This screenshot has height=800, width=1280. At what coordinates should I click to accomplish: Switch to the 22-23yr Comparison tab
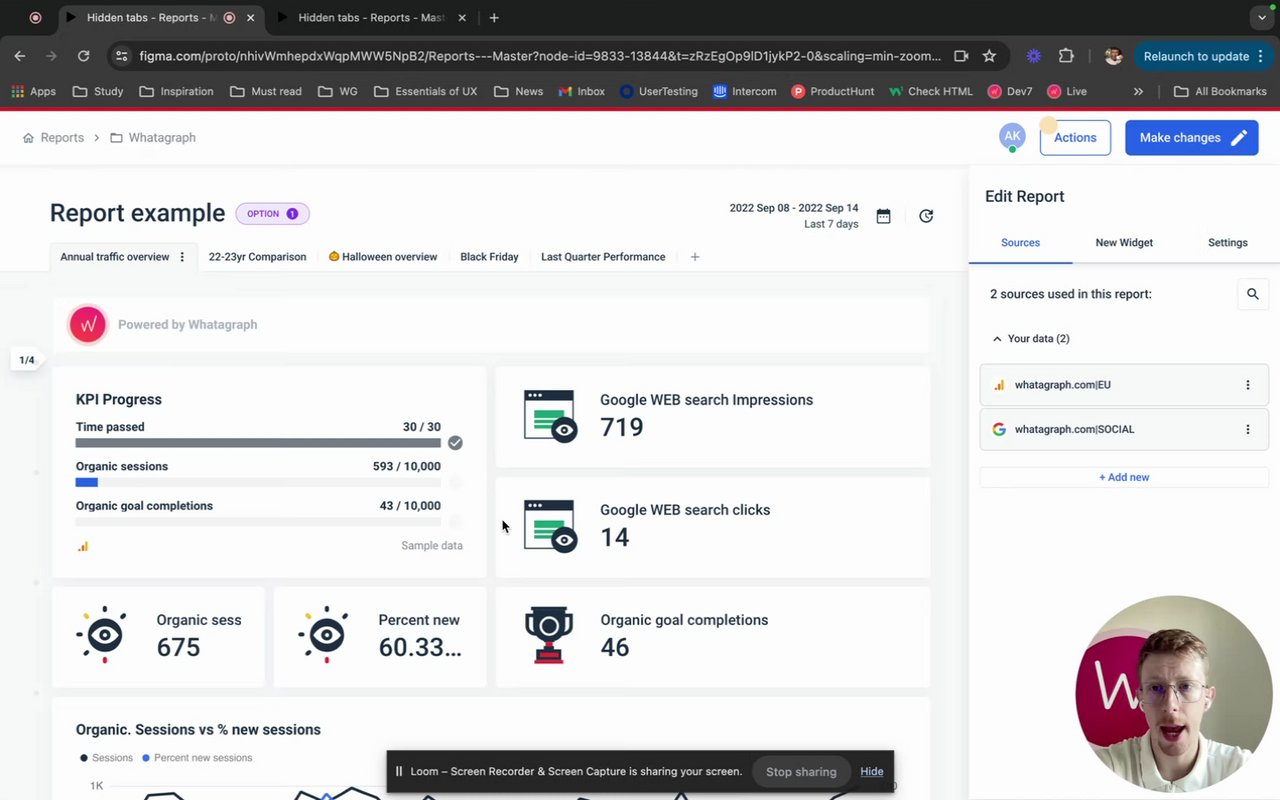[257, 257]
